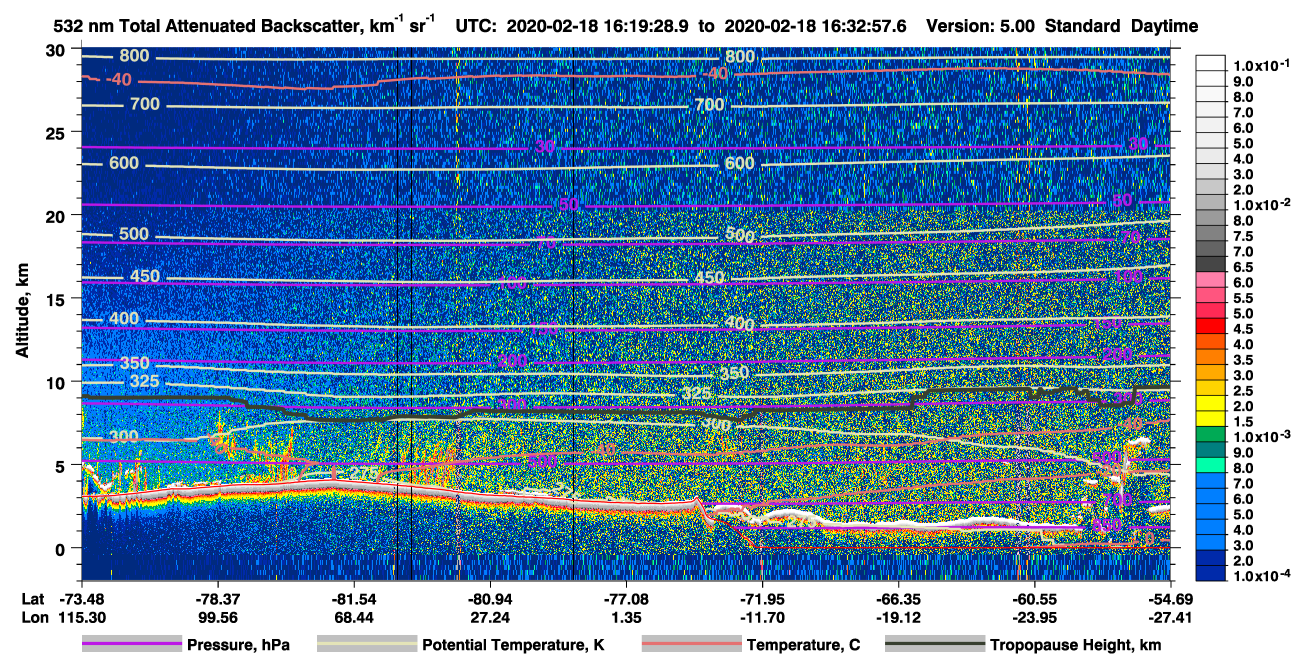Click the 'UTC:' label in header
Image resolution: width=1300 pixels, height=667 pixels.
(x=476, y=27)
